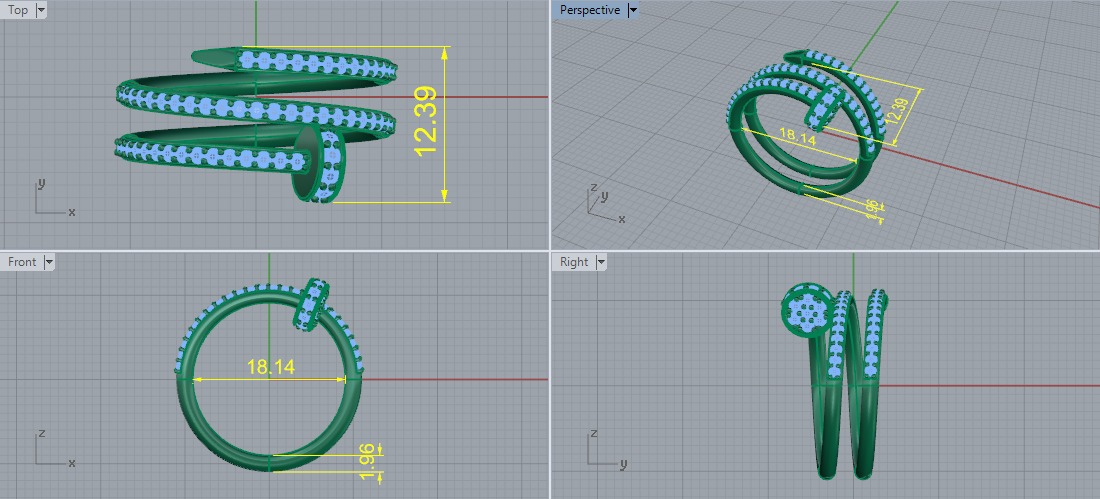1100x499 pixels.
Task: Select the 12.39 dimension in Top view
Action: 426,121
